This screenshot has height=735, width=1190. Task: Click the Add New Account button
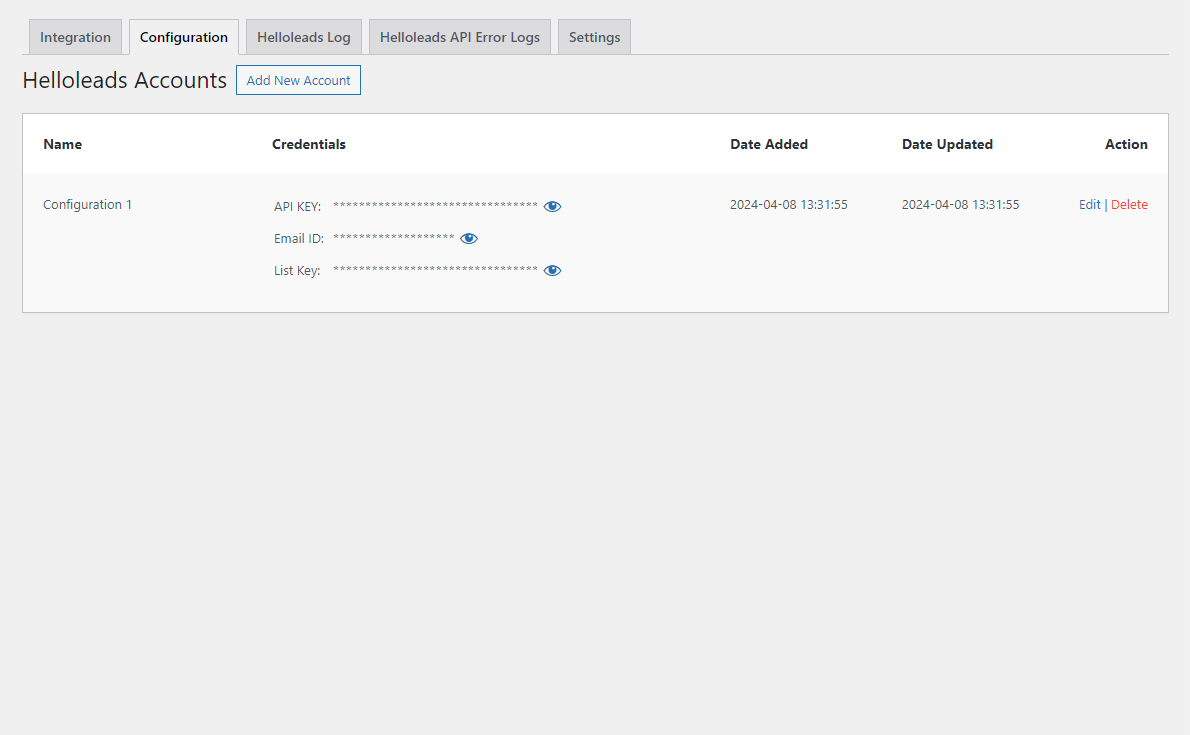298,80
